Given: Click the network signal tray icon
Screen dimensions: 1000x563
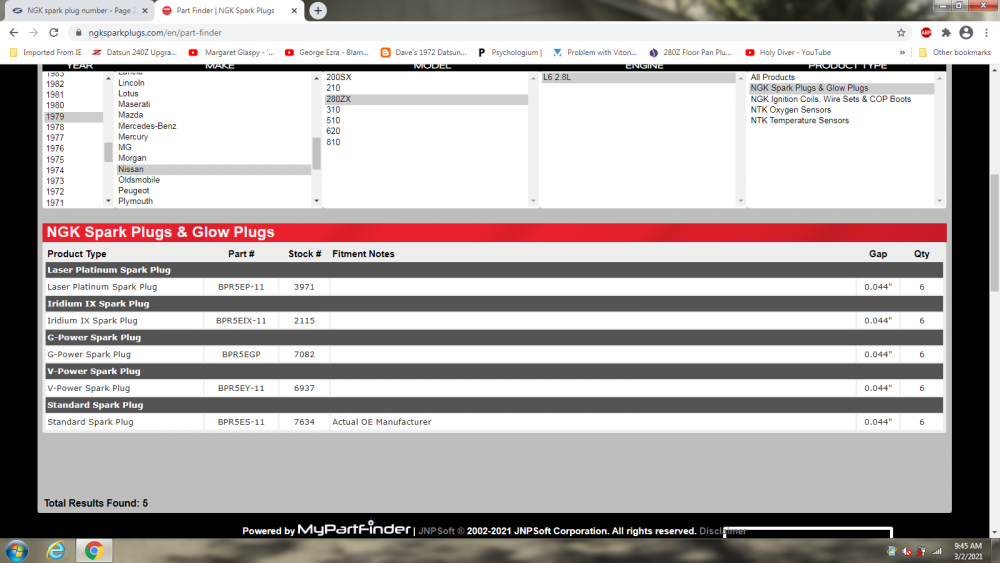Looking at the screenshot, I should pos(937,552).
